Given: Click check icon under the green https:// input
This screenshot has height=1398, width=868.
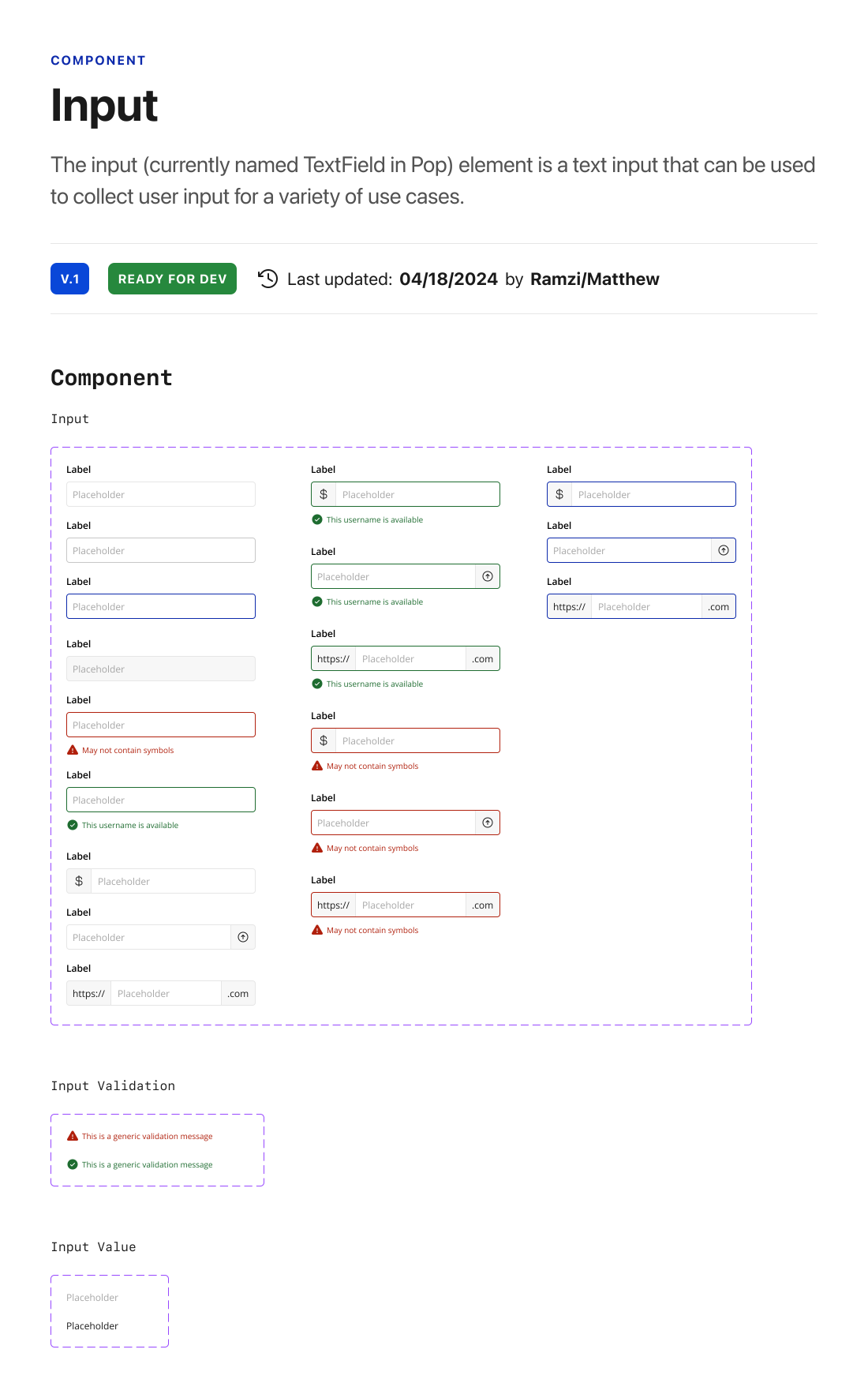Looking at the screenshot, I should coord(317,684).
